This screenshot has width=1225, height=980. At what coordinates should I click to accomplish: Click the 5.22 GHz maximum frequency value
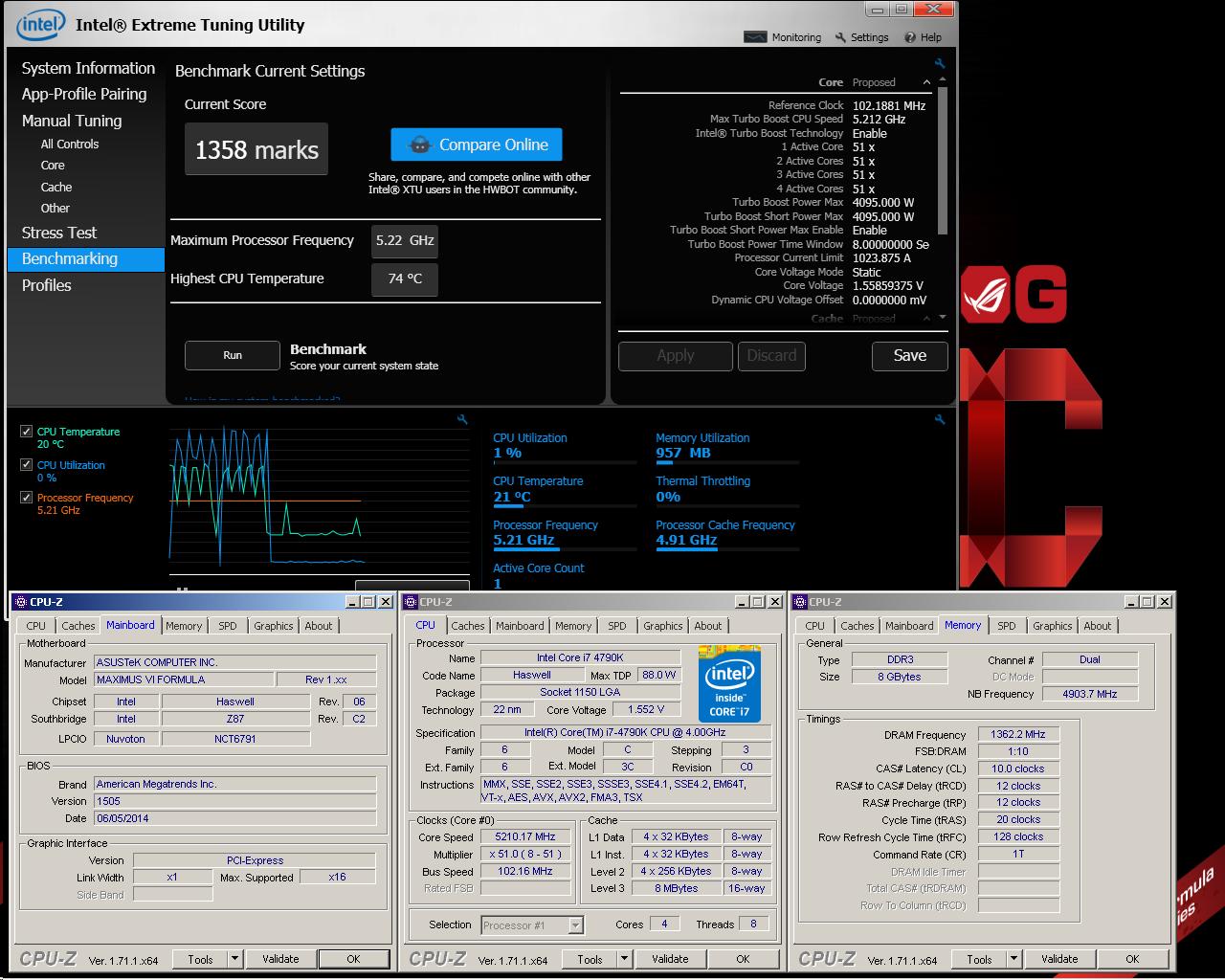[405, 241]
